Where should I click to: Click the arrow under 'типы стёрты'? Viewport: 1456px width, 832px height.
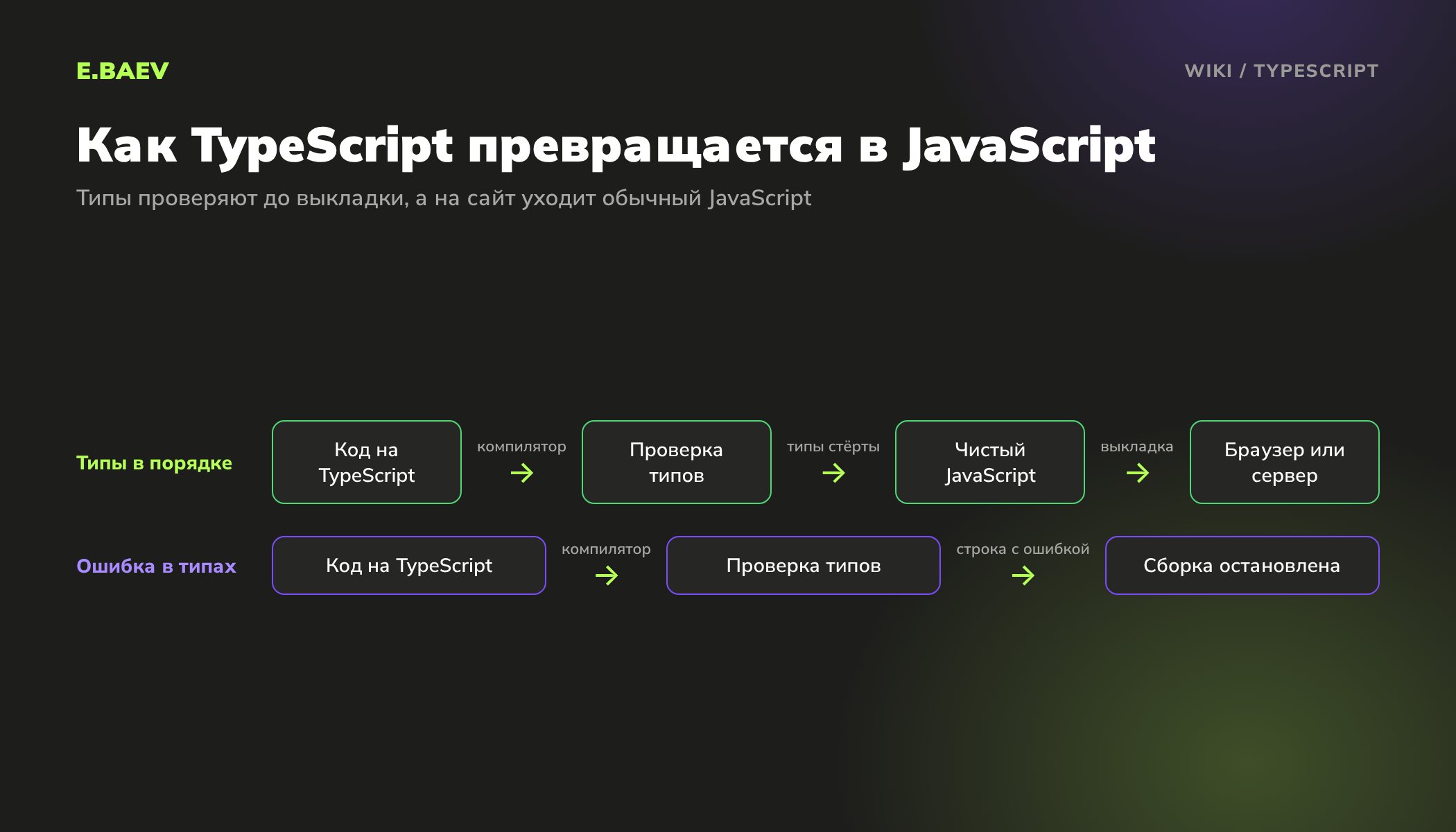tap(833, 474)
